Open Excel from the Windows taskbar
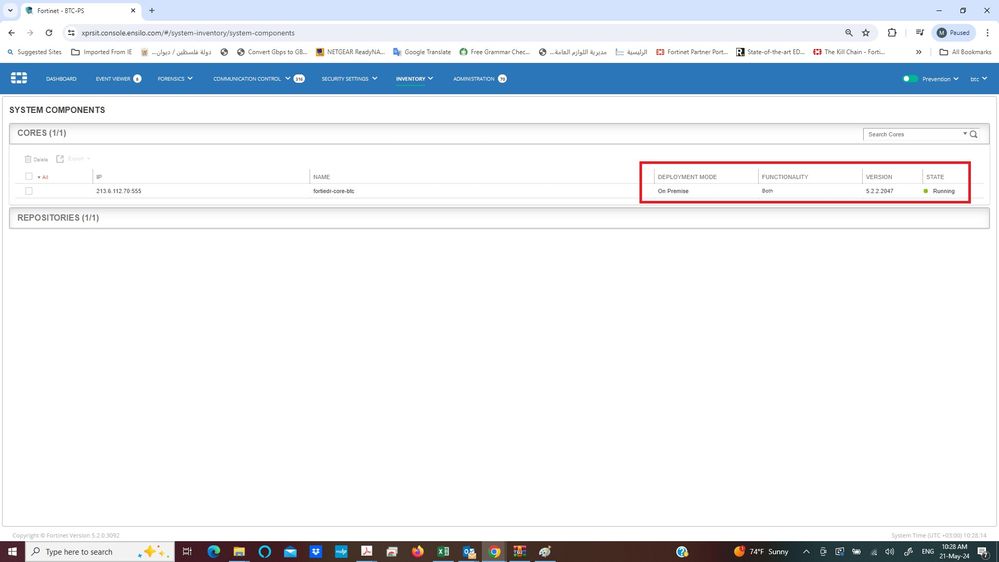 pyautogui.click(x=443, y=551)
